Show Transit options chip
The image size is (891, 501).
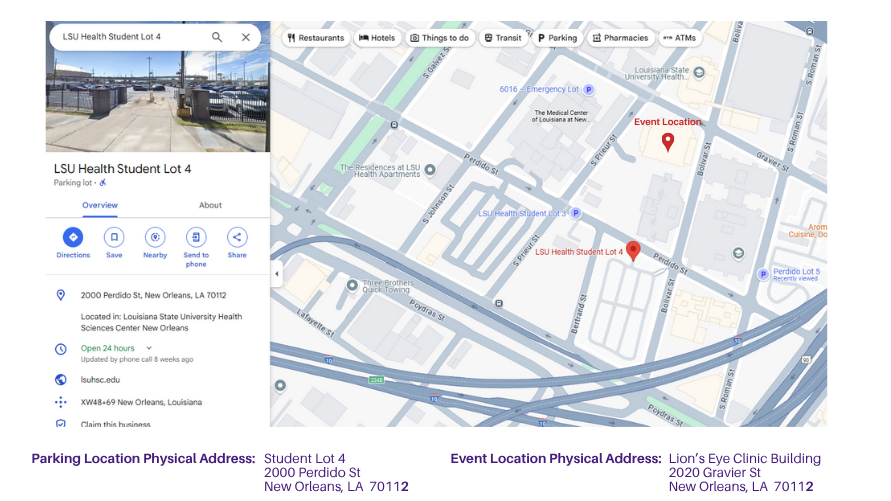(x=502, y=38)
